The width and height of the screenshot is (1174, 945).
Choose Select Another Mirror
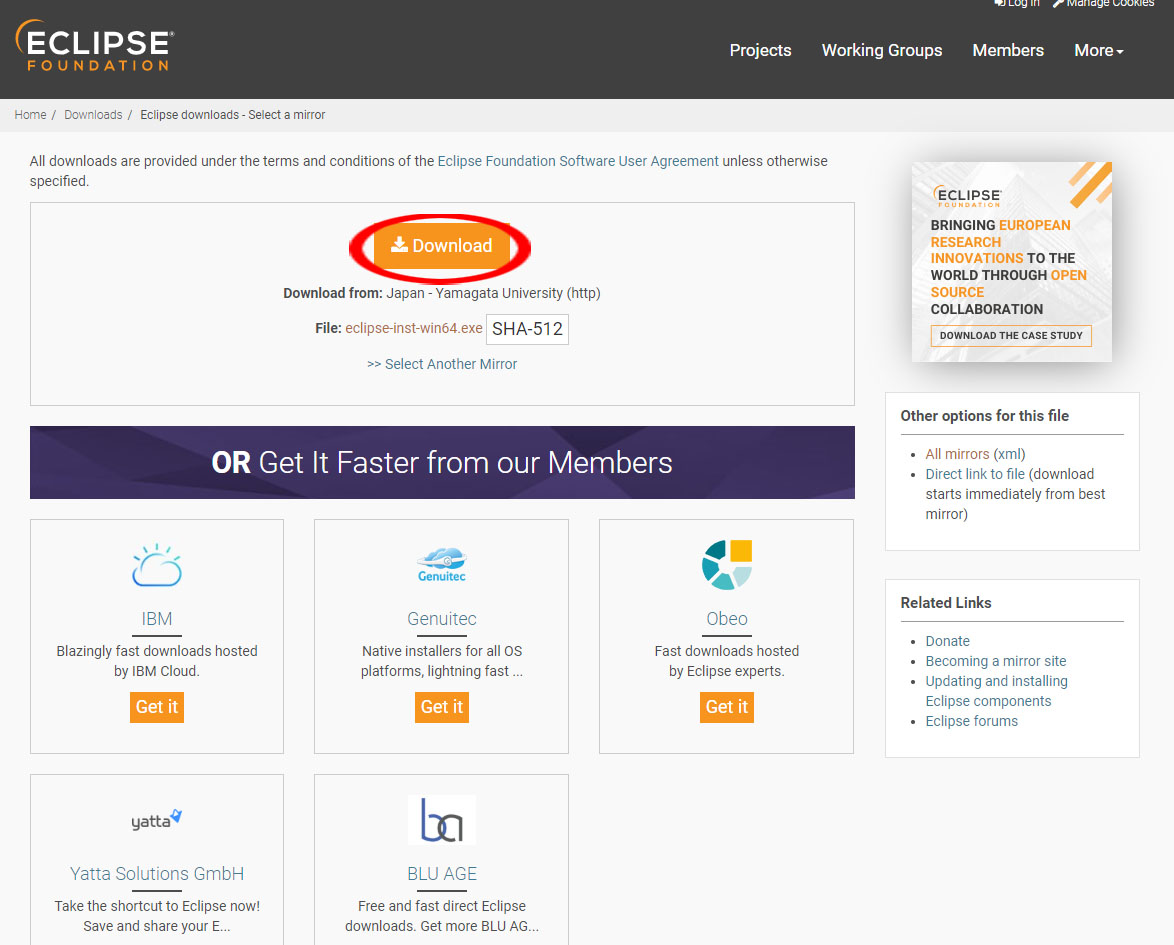coord(442,364)
